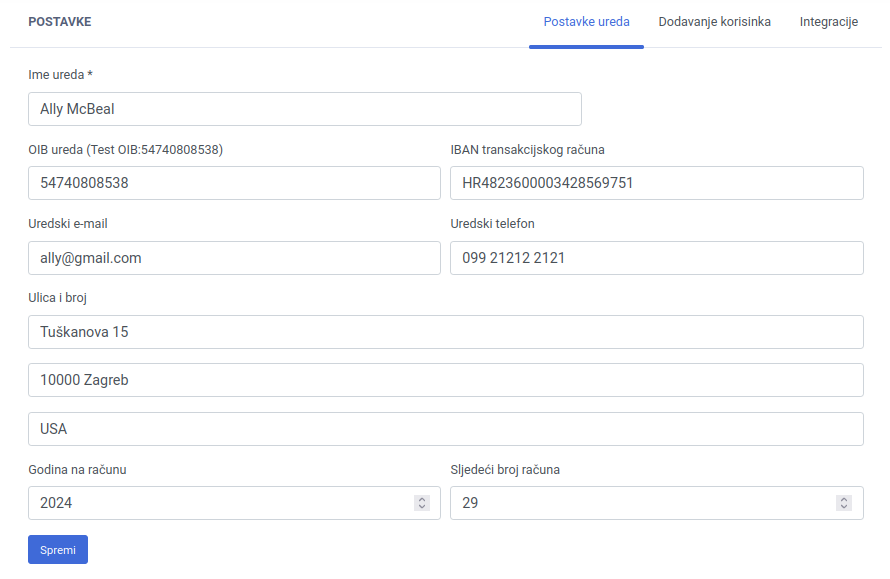This screenshot has height=579, width=890.
Task: Decrease Godina na računu with down arrow
Action: [x=422, y=508]
